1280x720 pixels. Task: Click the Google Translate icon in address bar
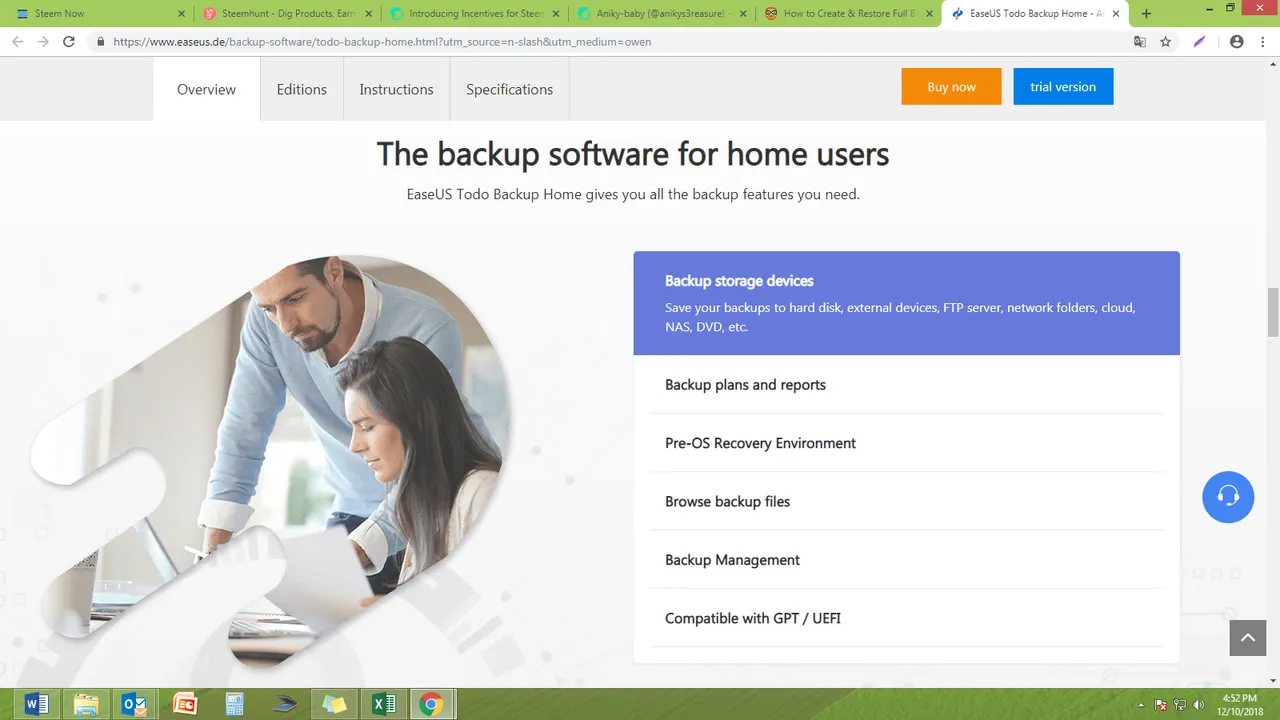tap(1140, 42)
